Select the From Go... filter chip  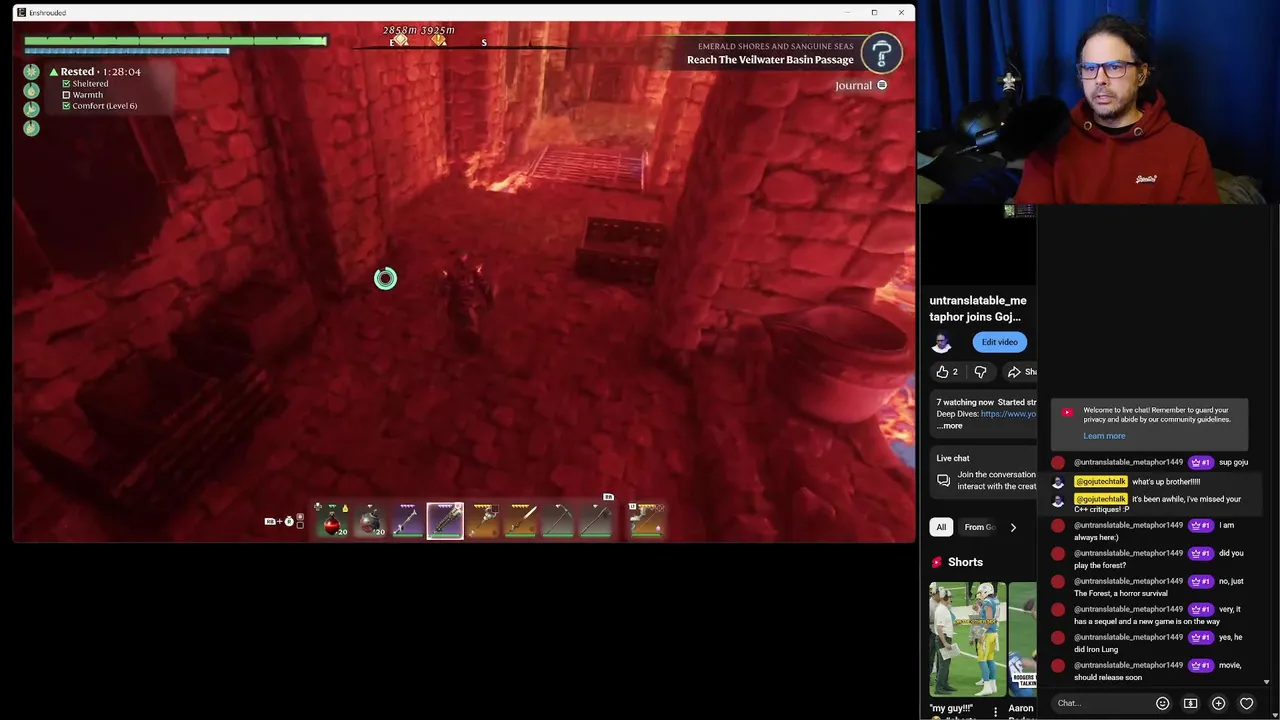click(x=979, y=527)
